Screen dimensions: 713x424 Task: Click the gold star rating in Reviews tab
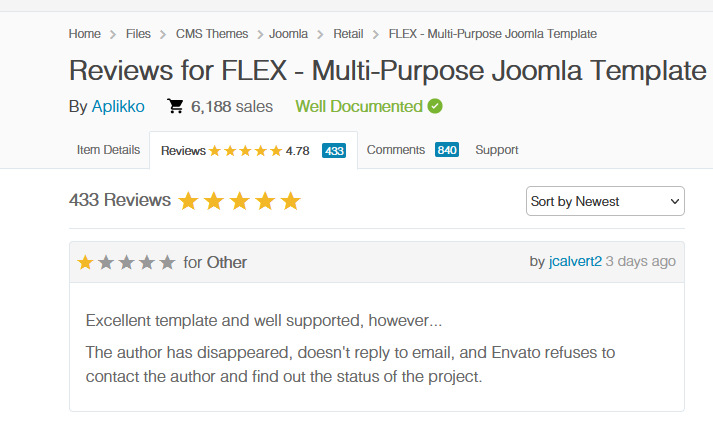245,151
